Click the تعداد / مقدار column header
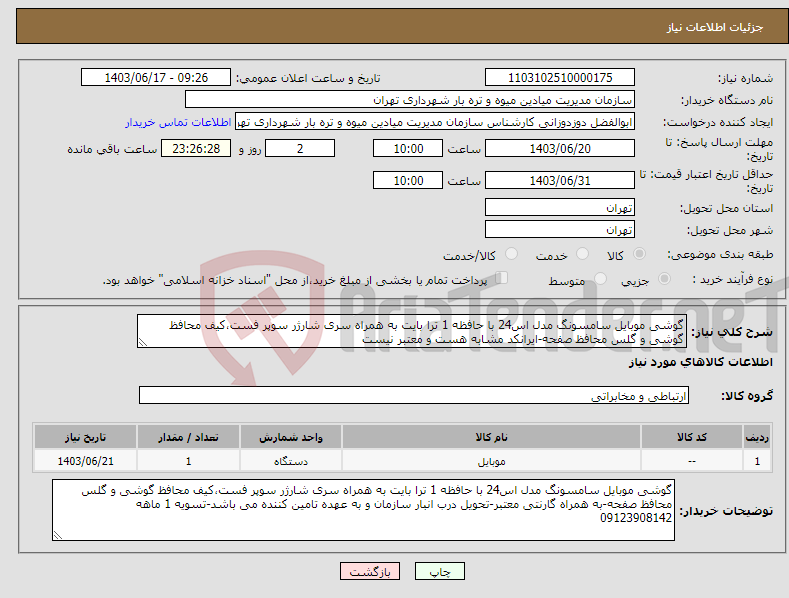This screenshot has height=598, width=789. [x=188, y=437]
